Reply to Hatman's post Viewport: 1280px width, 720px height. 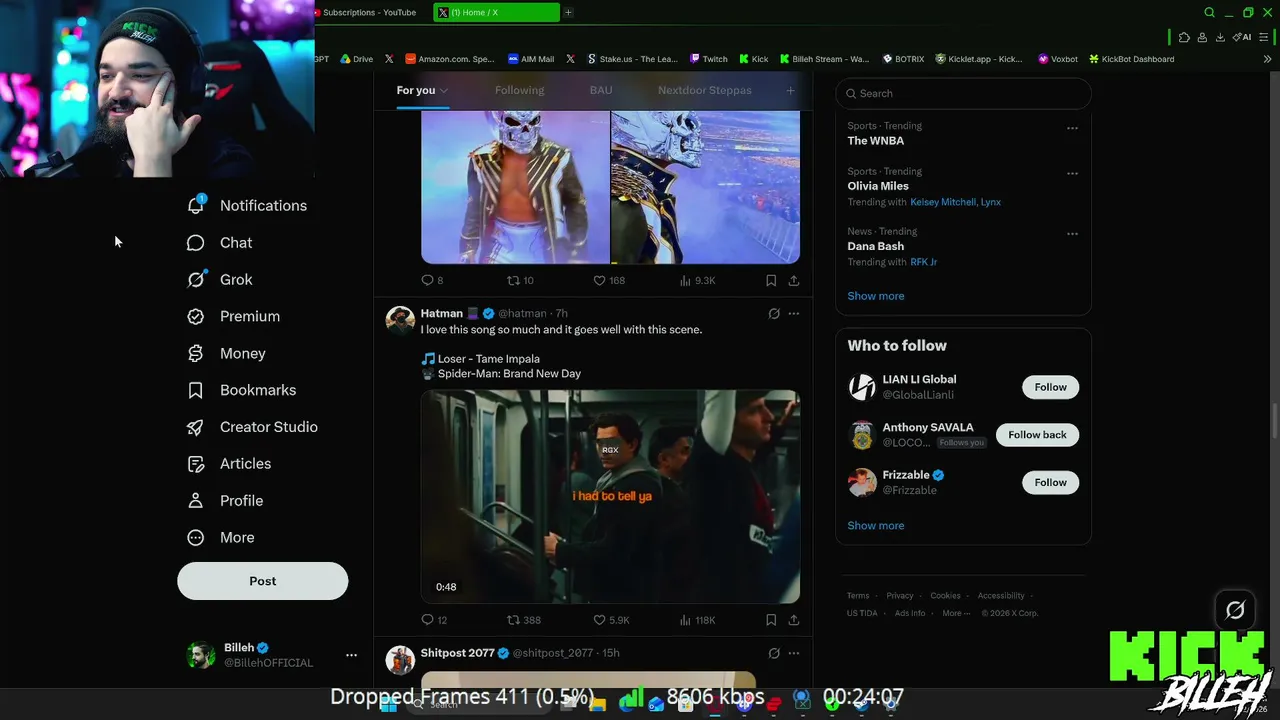[x=428, y=620]
